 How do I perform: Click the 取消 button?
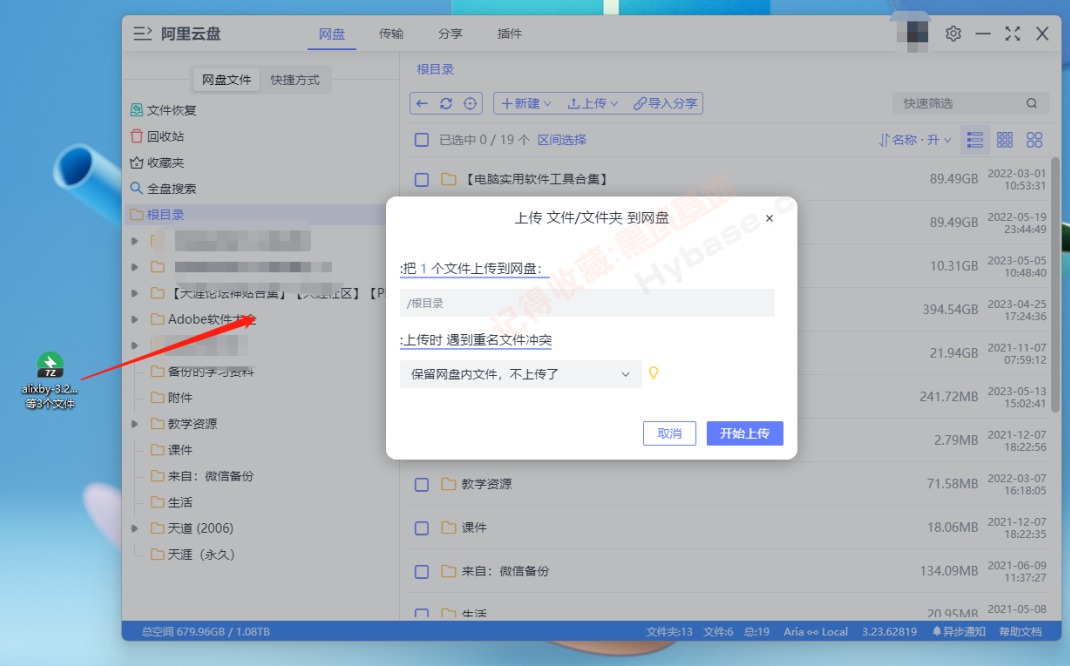[x=669, y=433]
